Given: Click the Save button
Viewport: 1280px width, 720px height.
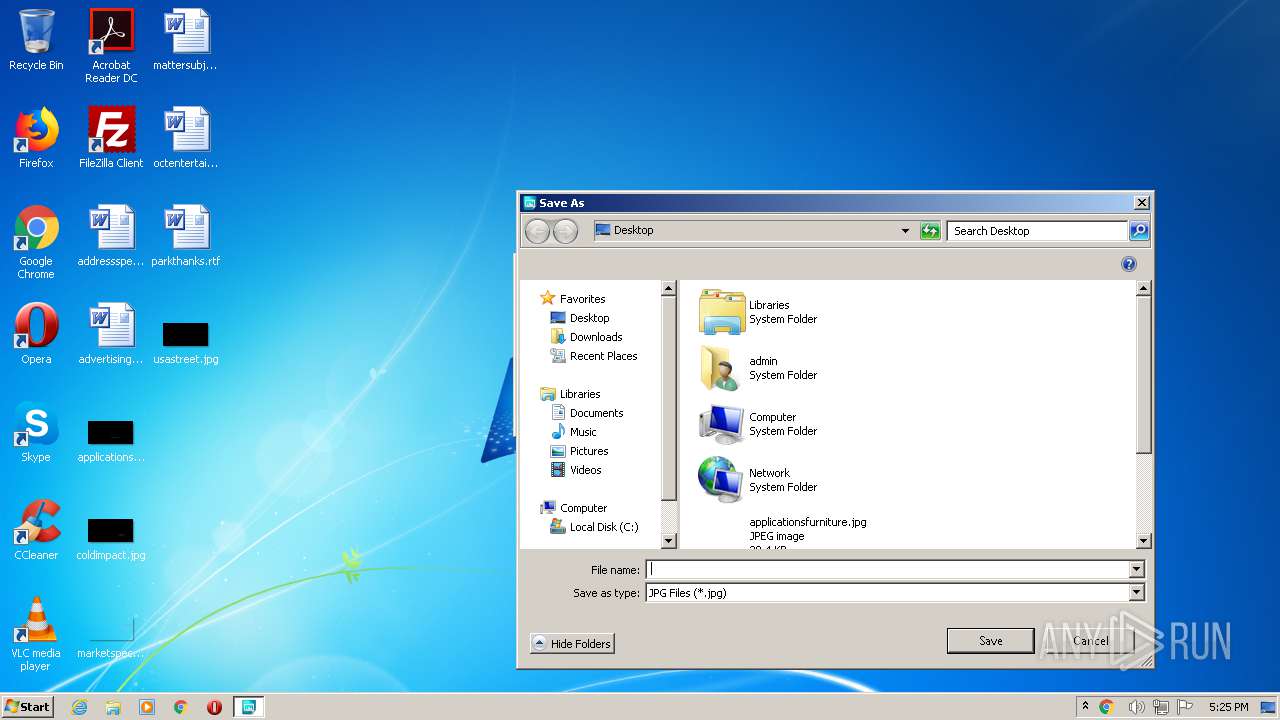Looking at the screenshot, I should (x=991, y=641).
